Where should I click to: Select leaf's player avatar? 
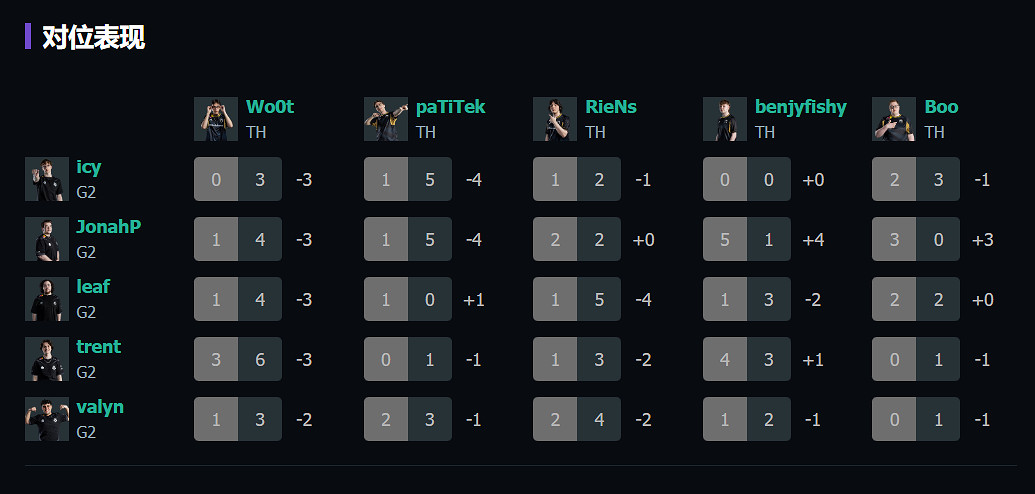point(46,299)
